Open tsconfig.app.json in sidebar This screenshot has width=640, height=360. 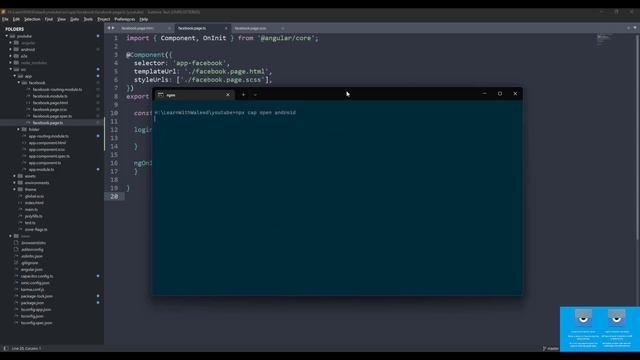tap(36, 309)
